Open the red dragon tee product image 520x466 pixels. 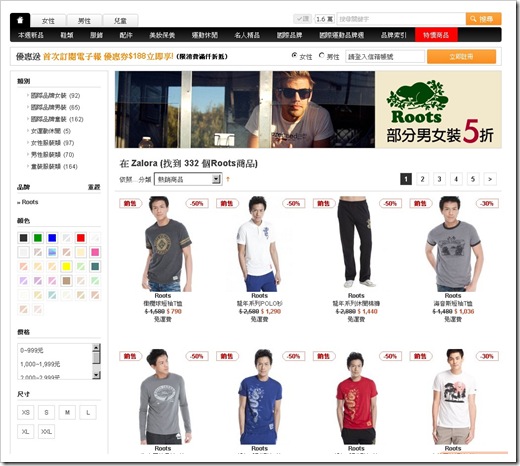pos(356,397)
